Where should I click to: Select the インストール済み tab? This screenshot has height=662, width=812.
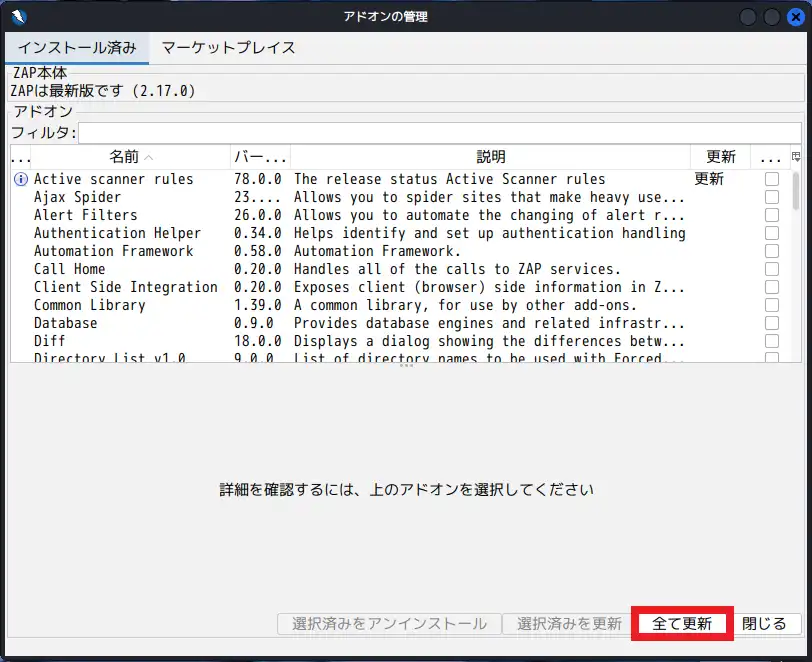pos(75,46)
